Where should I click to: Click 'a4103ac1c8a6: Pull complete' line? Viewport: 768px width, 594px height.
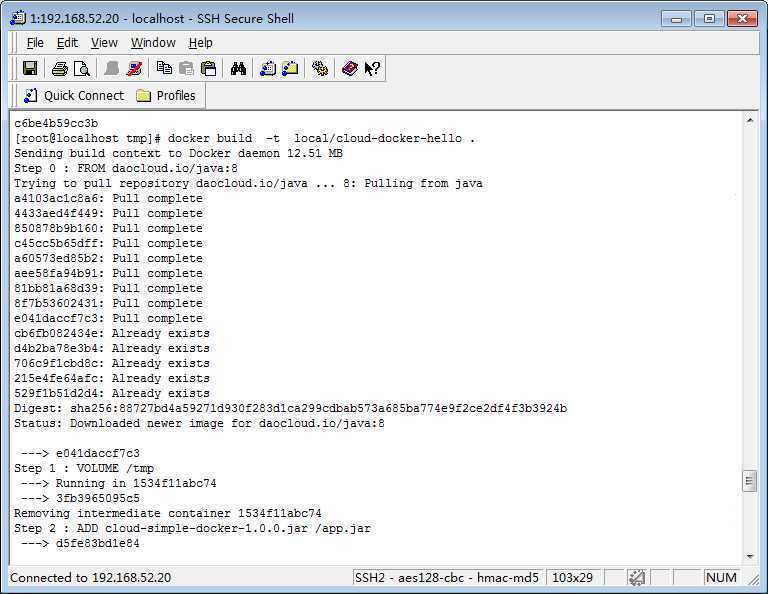coord(108,198)
